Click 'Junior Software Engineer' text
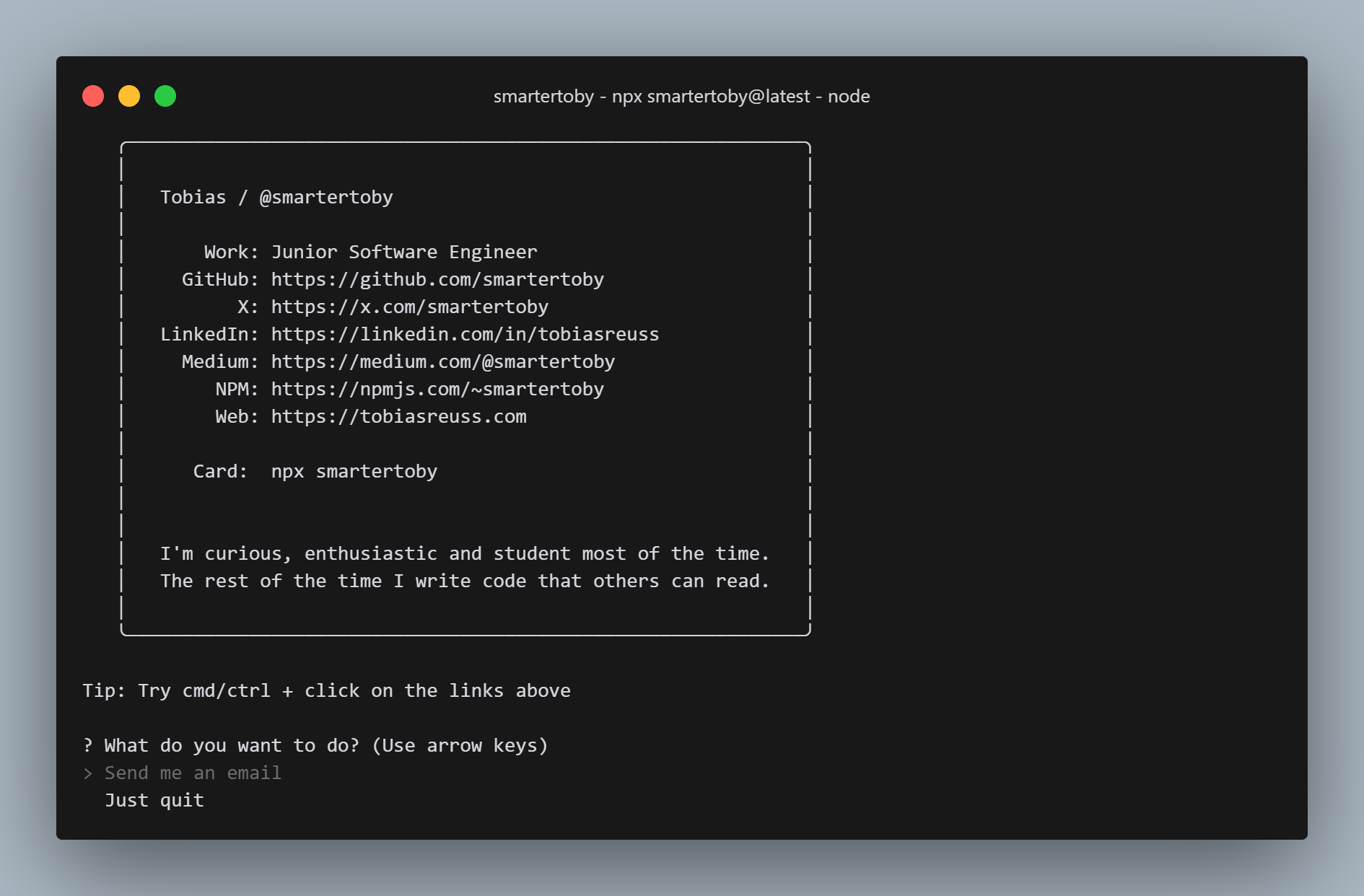Screen dimensions: 1364x896 404,252
